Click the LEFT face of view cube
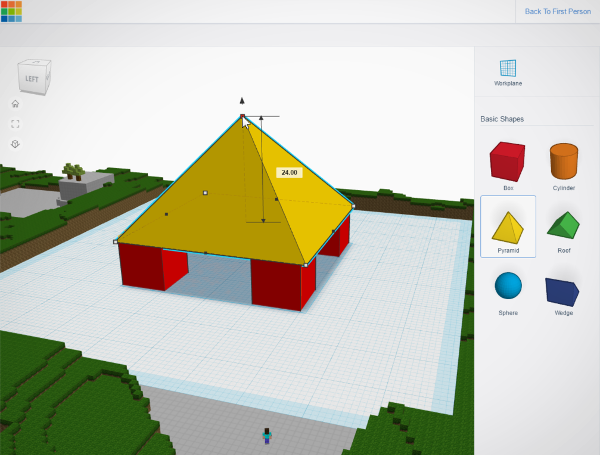The width and height of the screenshot is (600, 455). [31, 77]
